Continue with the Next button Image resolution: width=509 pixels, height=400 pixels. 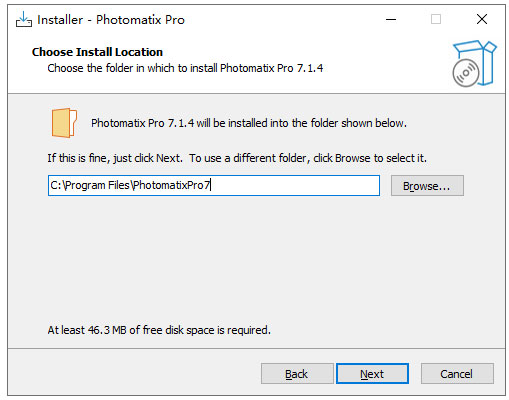click(x=372, y=374)
